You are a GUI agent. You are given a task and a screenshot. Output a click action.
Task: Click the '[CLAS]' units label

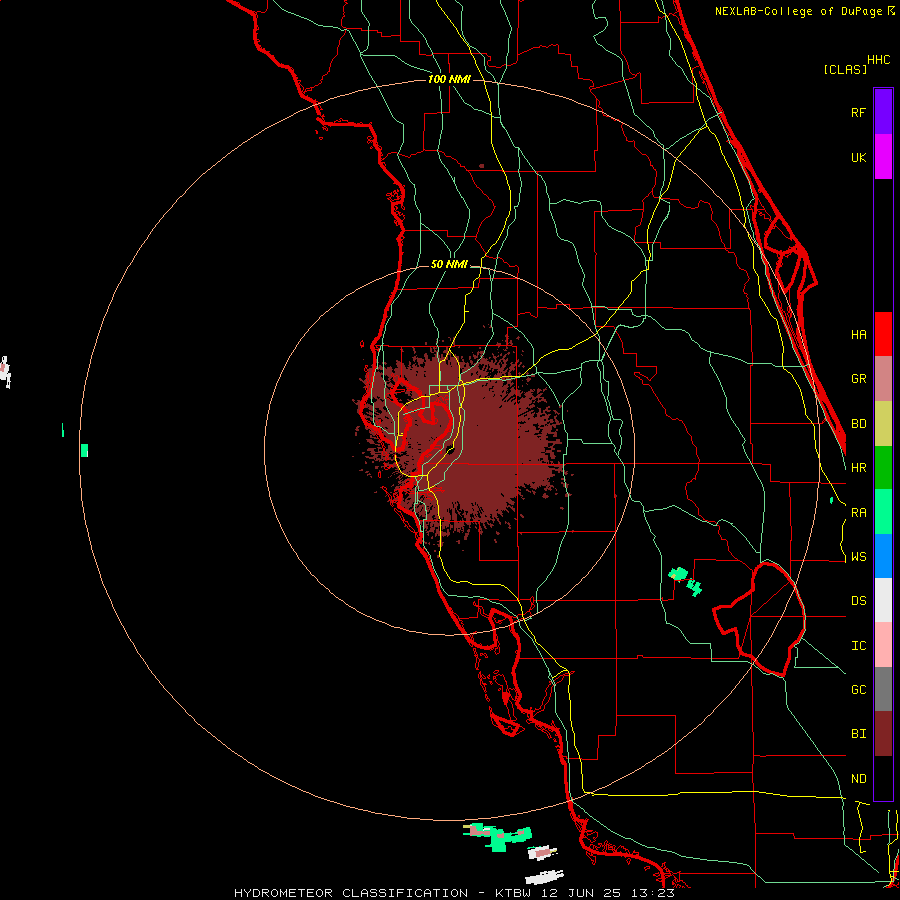[845, 70]
